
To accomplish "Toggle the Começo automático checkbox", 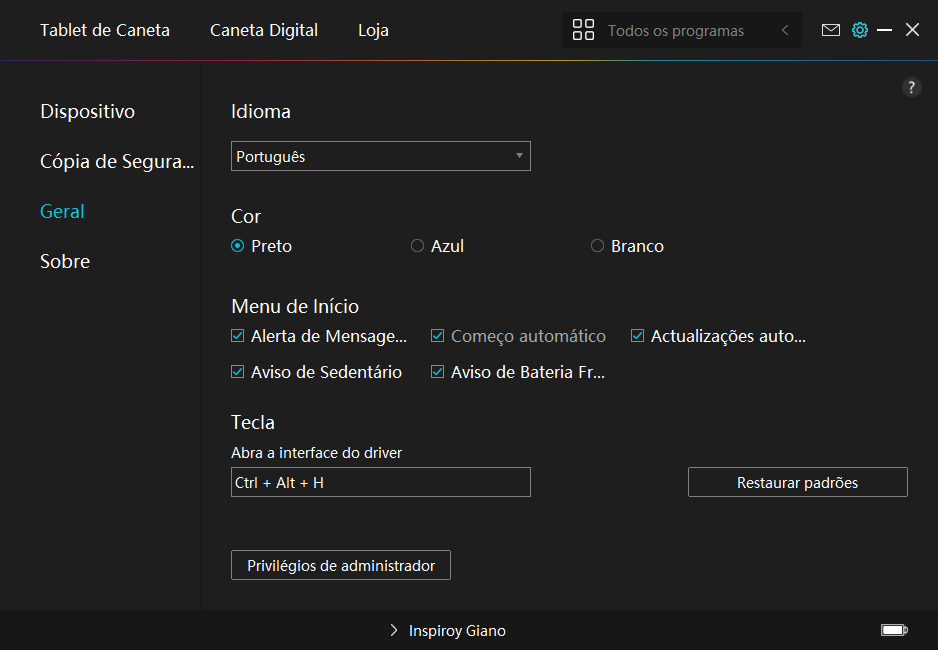I will [x=437, y=335].
